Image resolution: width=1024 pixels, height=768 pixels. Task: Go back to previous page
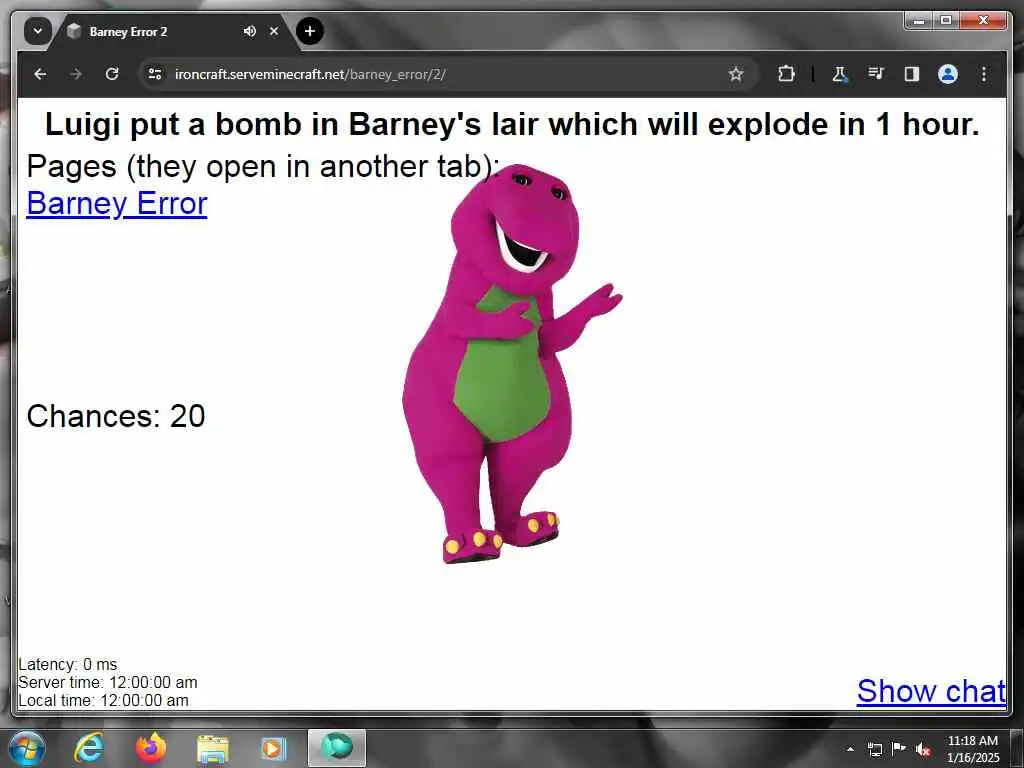[40, 74]
